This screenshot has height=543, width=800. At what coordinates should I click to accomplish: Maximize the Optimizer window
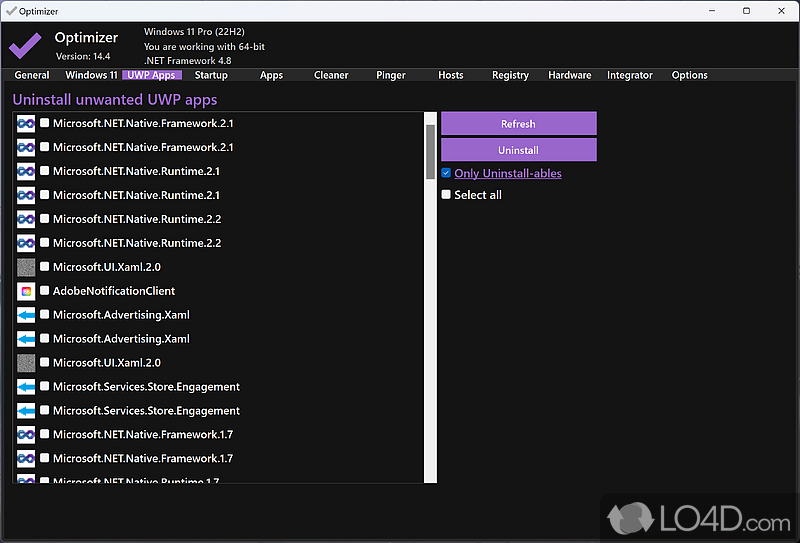[x=746, y=11]
